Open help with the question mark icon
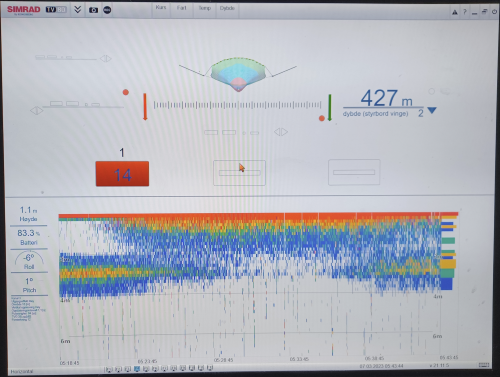The height and width of the screenshot is (377, 500). [465, 12]
